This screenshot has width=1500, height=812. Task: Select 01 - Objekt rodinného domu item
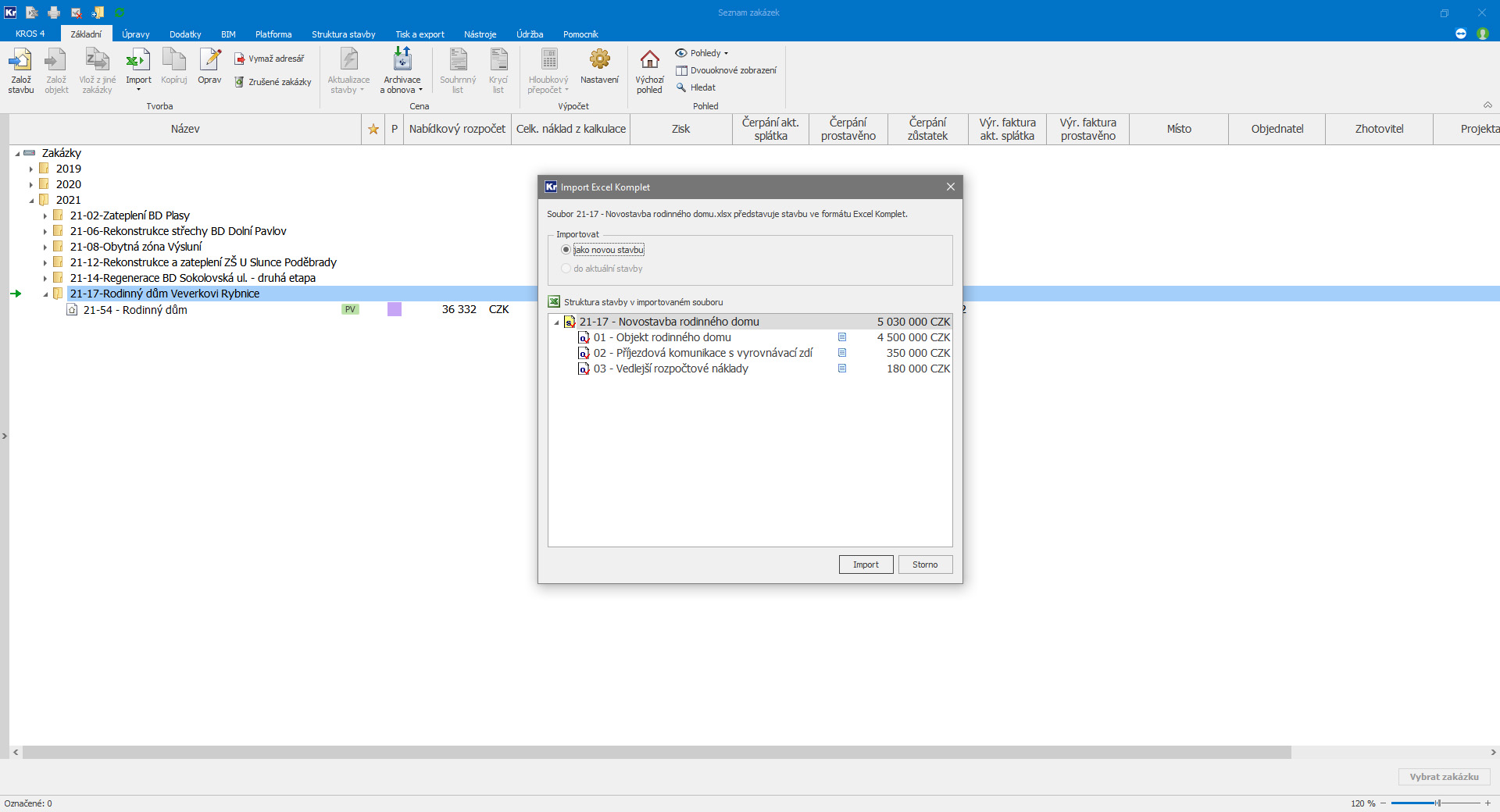click(662, 337)
